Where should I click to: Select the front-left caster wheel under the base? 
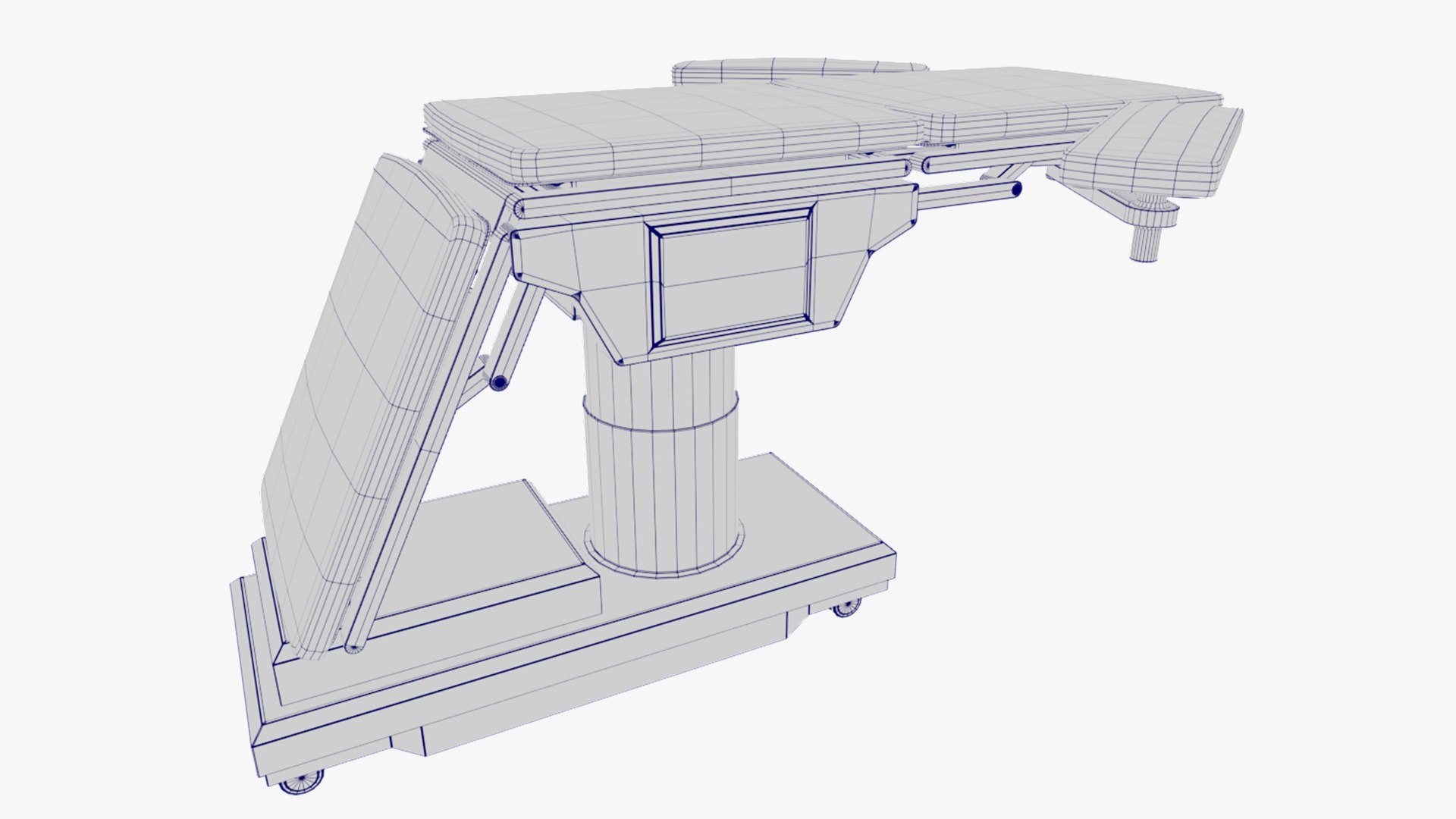coord(300,781)
